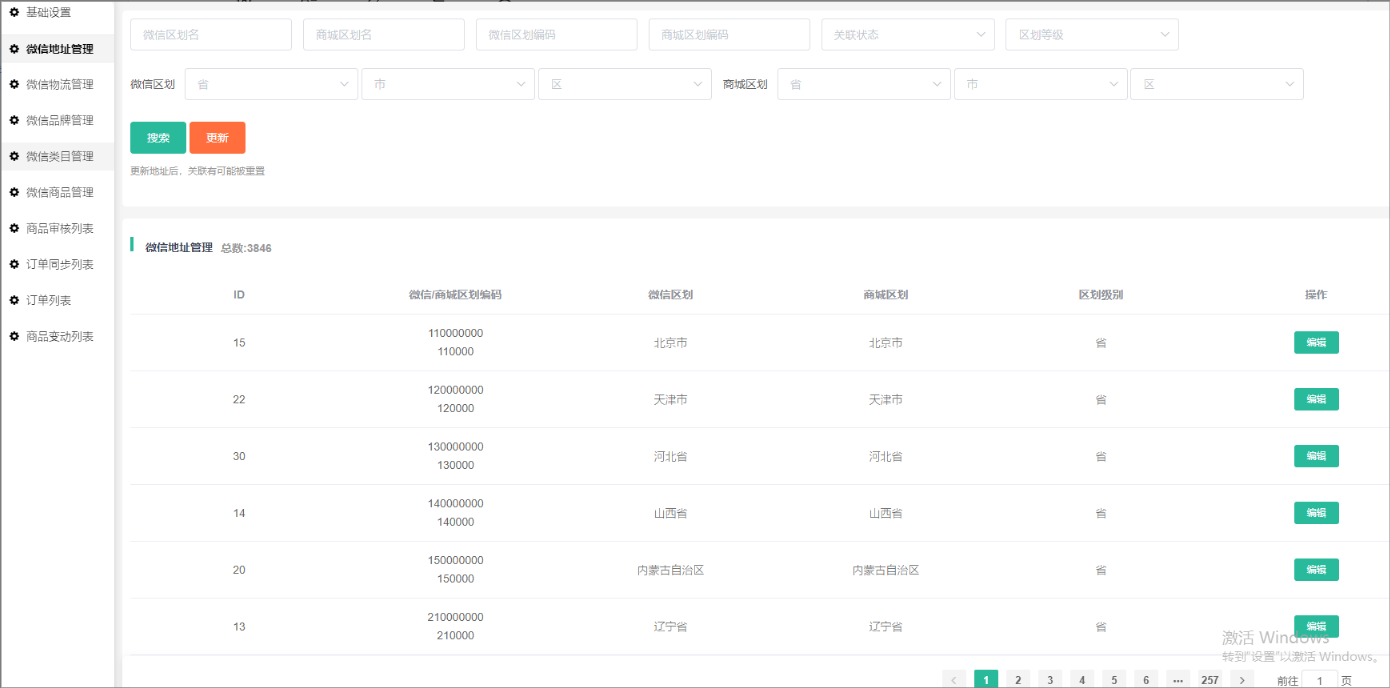
Task: Click gear icon beside 基础设置
Action: tap(14, 12)
